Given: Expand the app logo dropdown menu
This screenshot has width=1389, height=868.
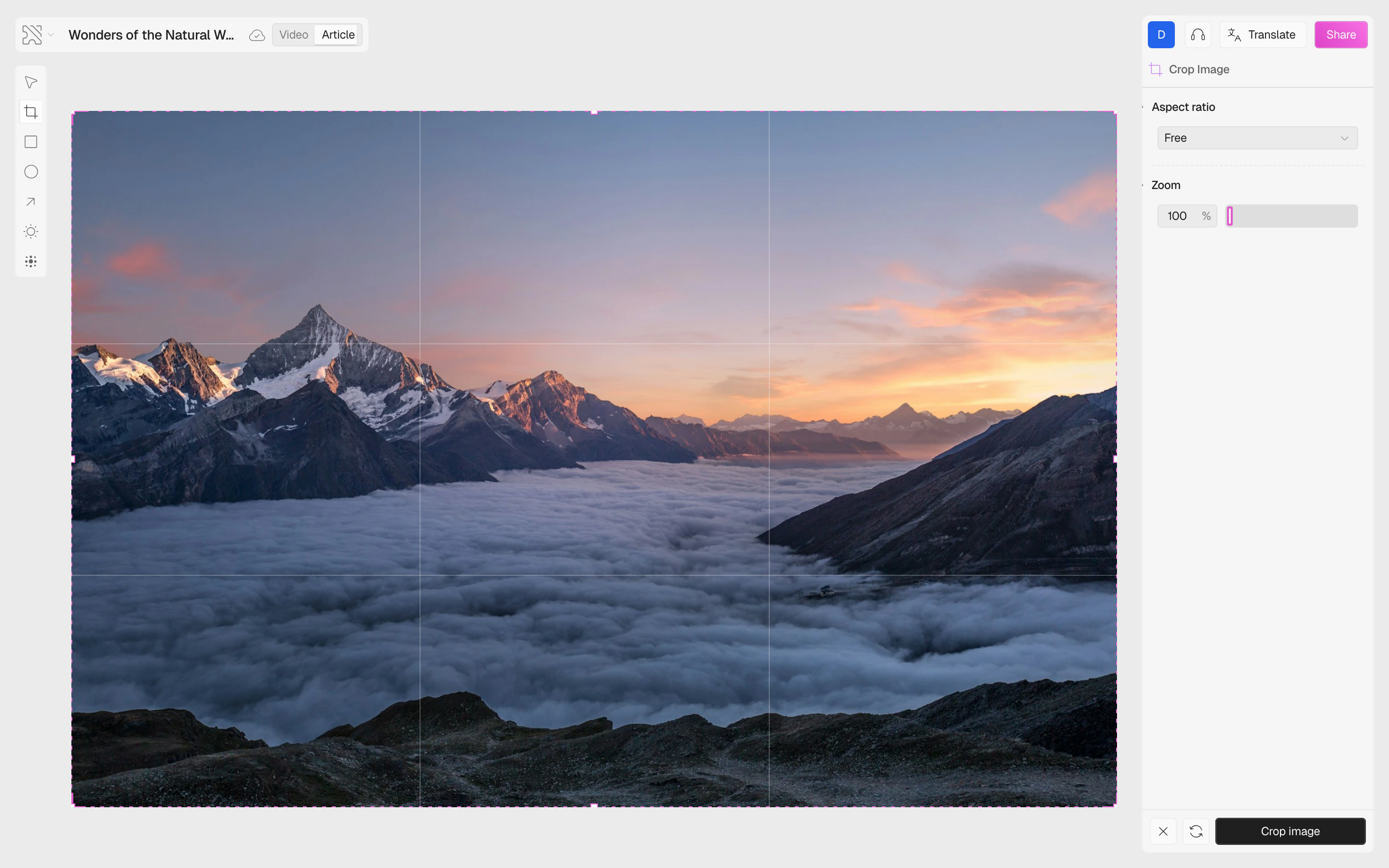Looking at the screenshot, I should pos(51,34).
